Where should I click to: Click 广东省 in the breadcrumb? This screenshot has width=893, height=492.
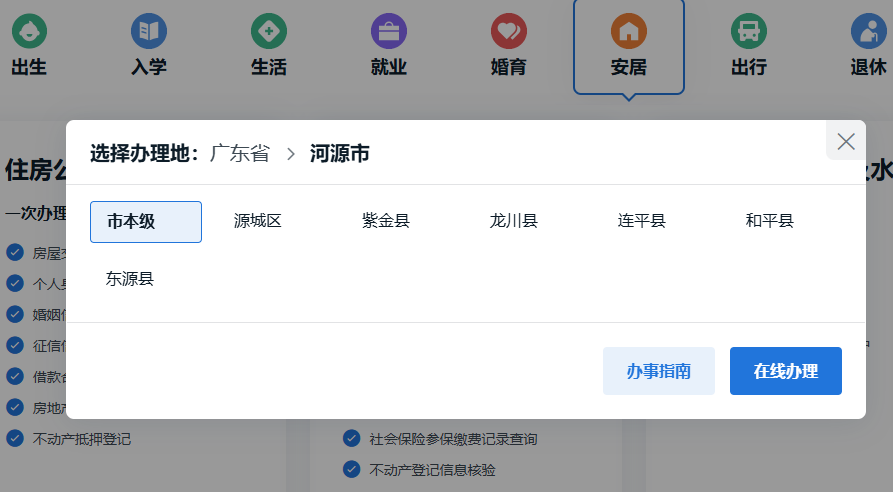point(240,154)
